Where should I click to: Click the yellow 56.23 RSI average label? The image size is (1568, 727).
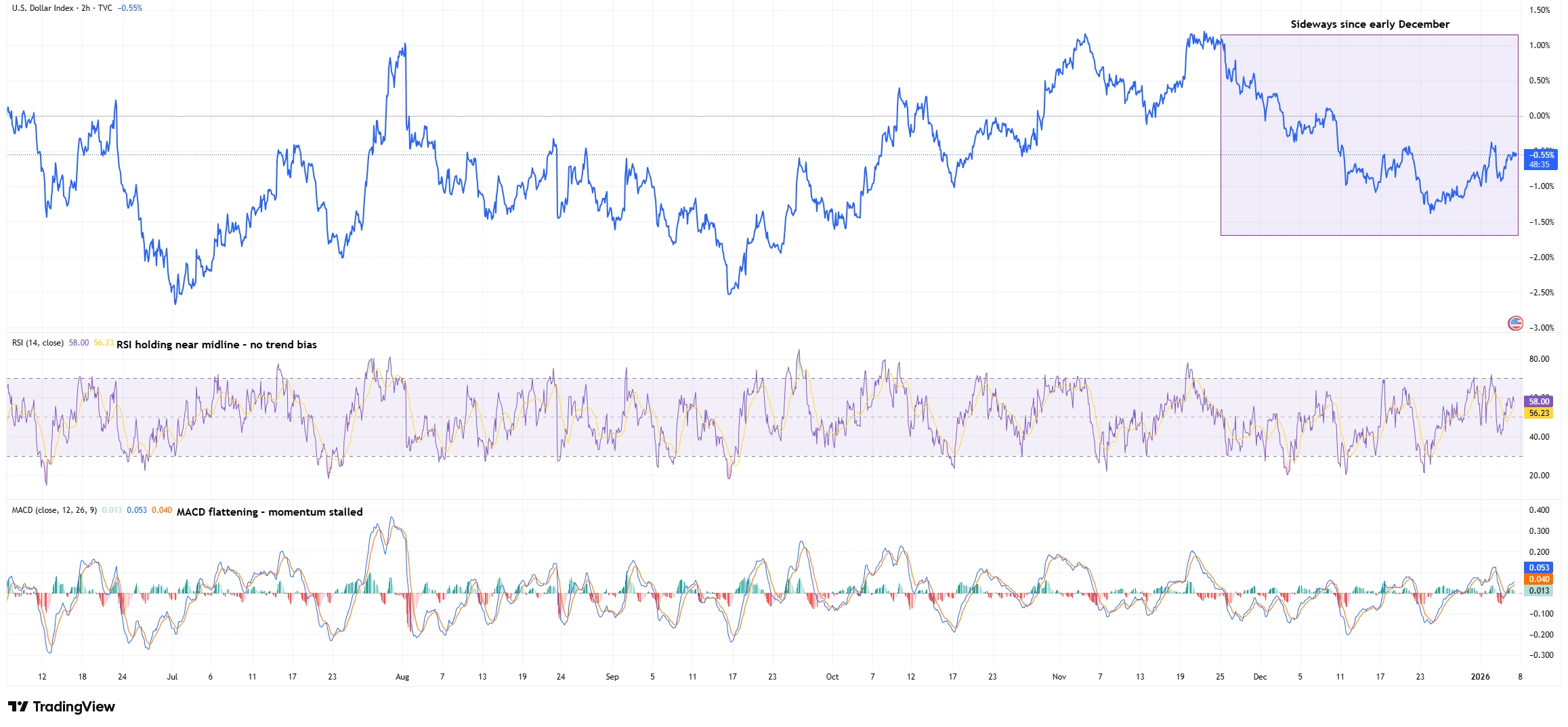click(x=1539, y=413)
